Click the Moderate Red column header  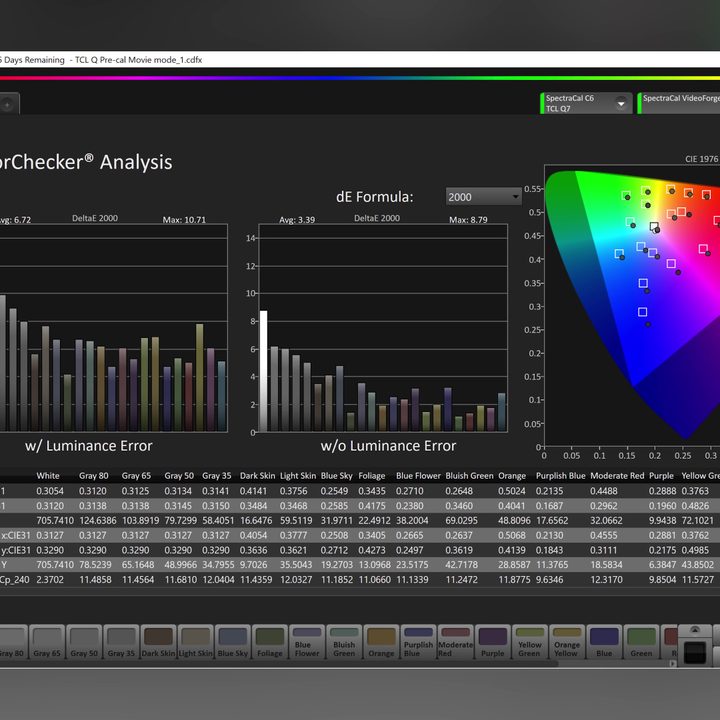pyautogui.click(x=617, y=476)
